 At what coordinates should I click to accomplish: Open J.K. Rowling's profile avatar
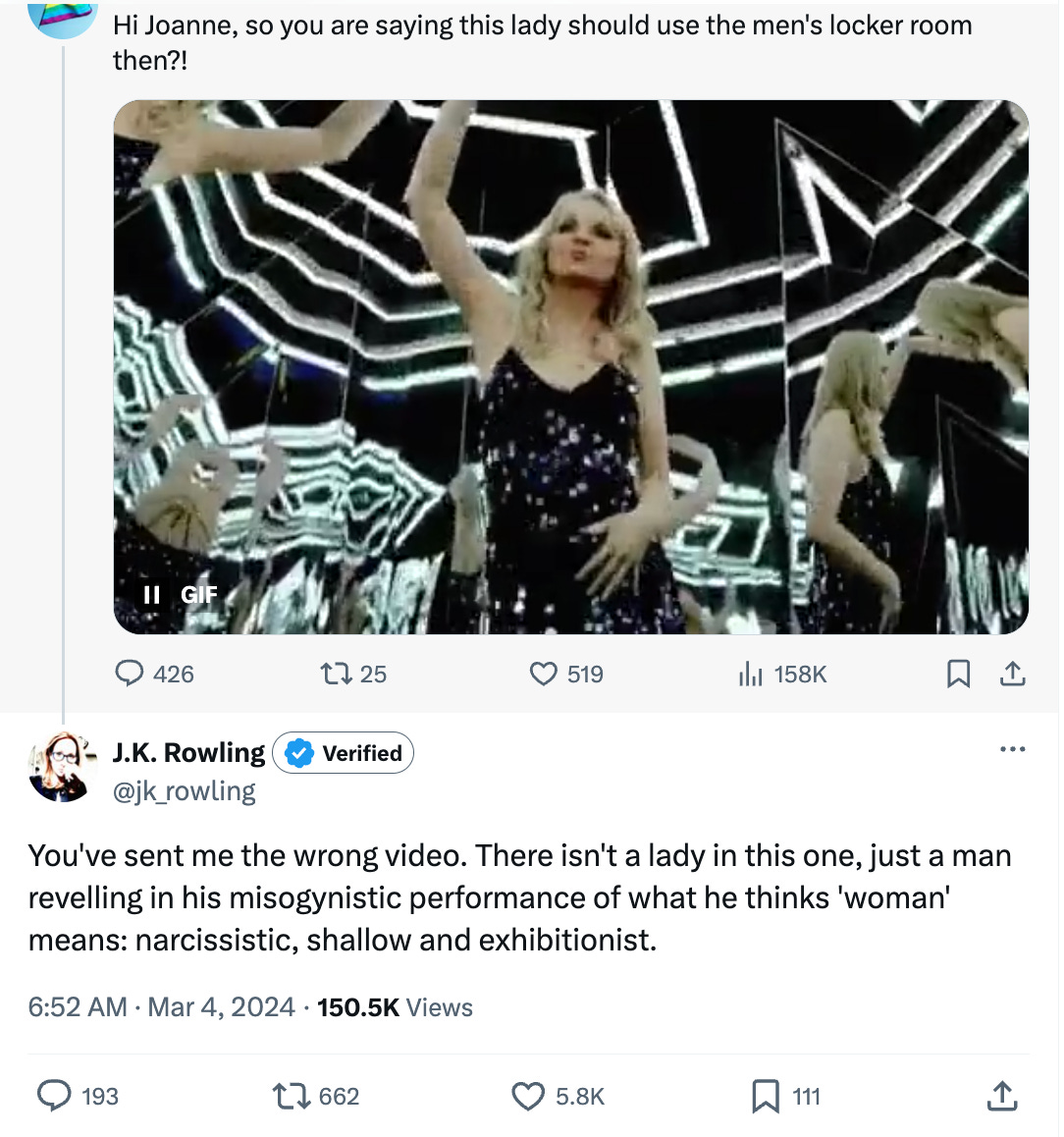pos(61,767)
